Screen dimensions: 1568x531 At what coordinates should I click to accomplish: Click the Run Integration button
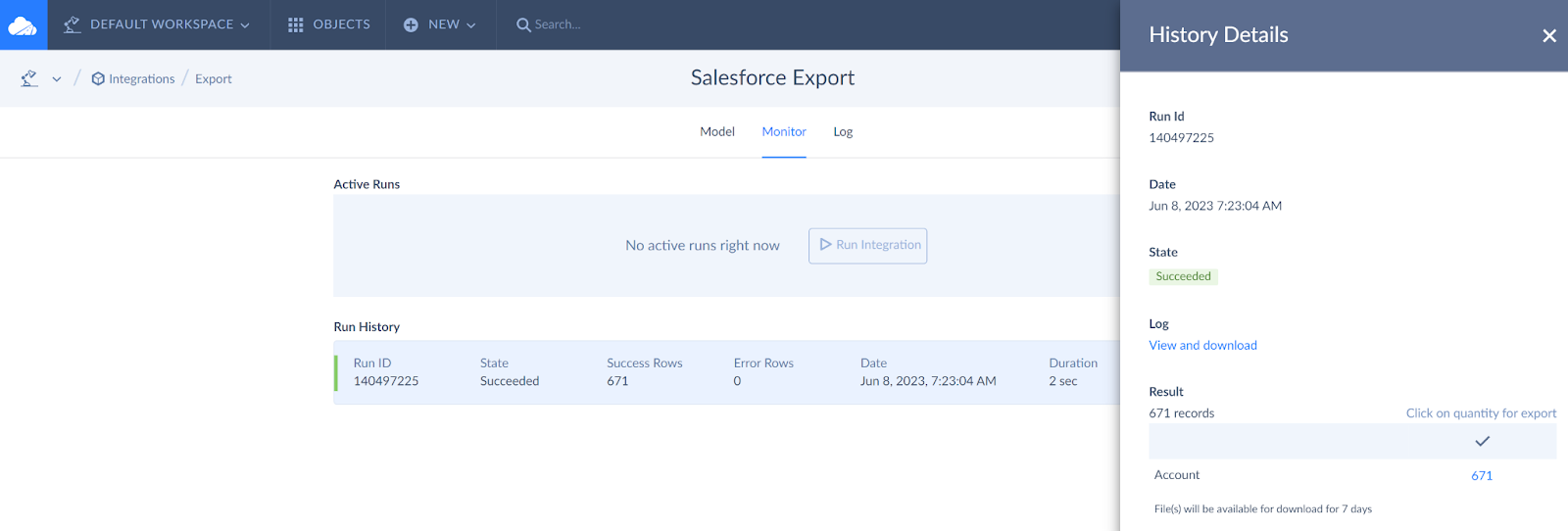pos(867,245)
